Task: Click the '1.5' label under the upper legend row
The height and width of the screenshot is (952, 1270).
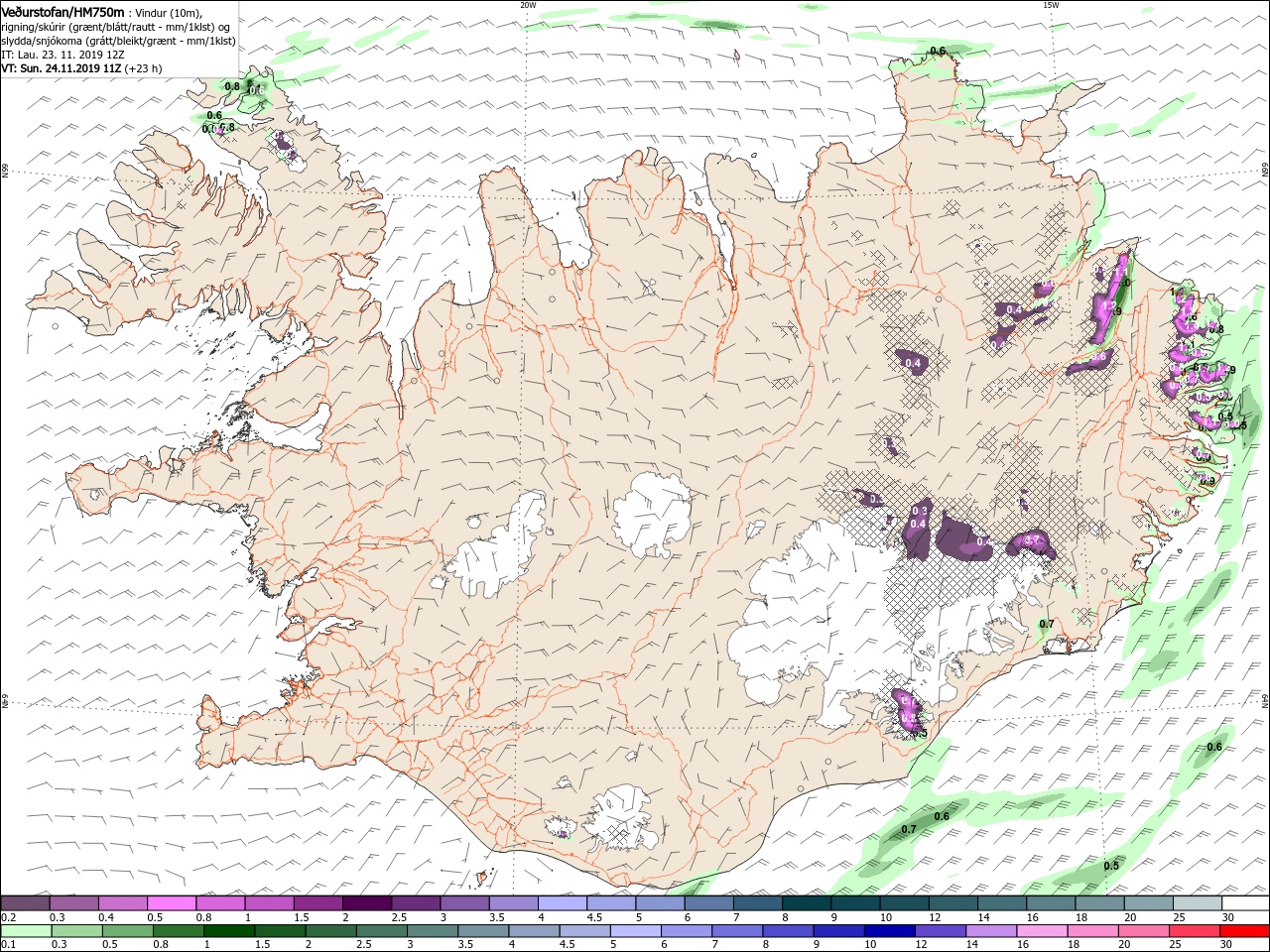Action: coord(301,917)
